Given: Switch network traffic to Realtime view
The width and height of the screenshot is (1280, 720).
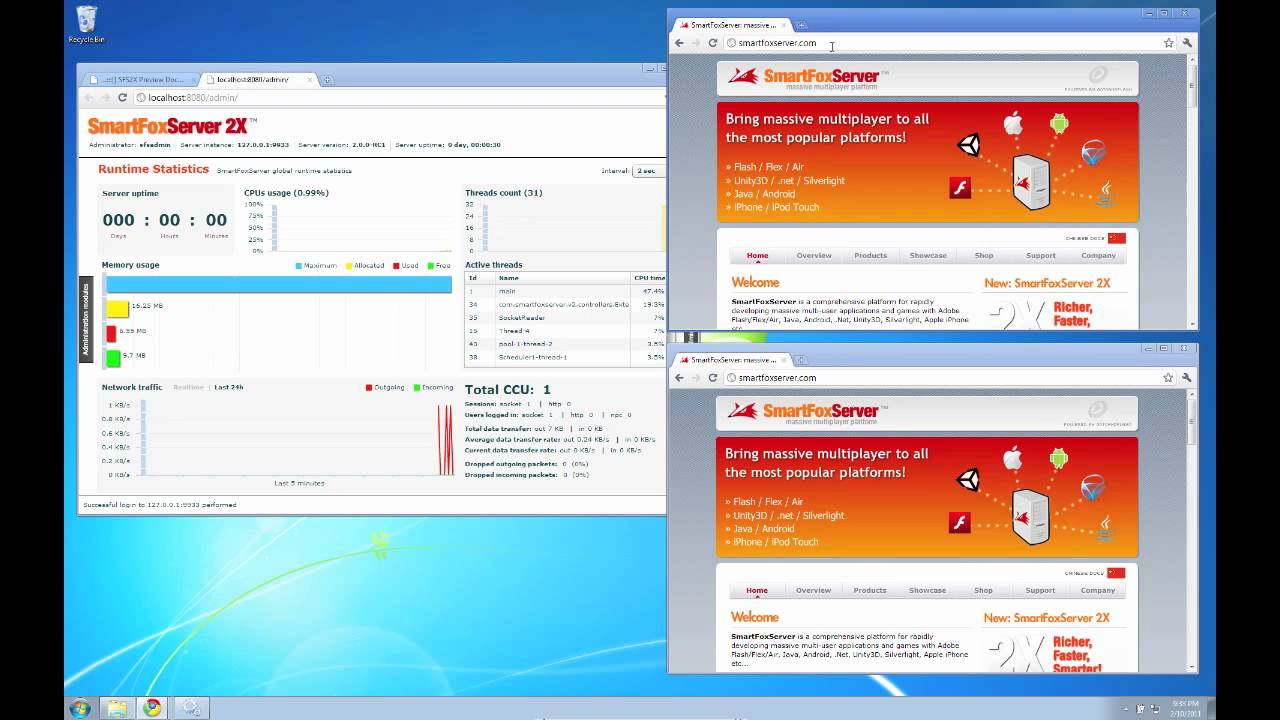Looking at the screenshot, I should pos(188,387).
